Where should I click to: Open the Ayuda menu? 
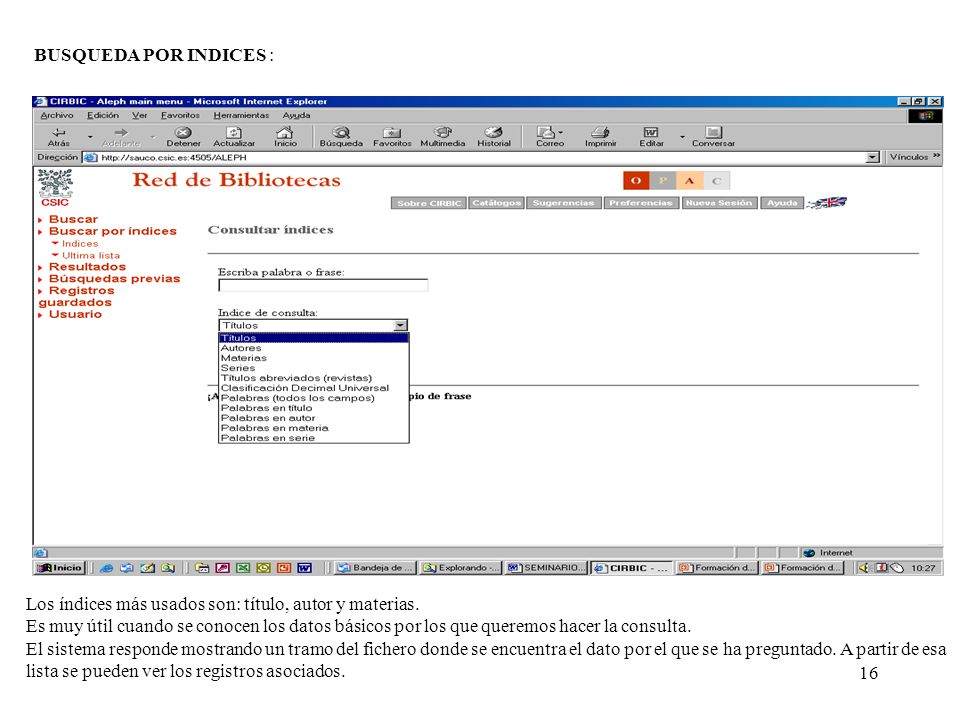(296, 115)
